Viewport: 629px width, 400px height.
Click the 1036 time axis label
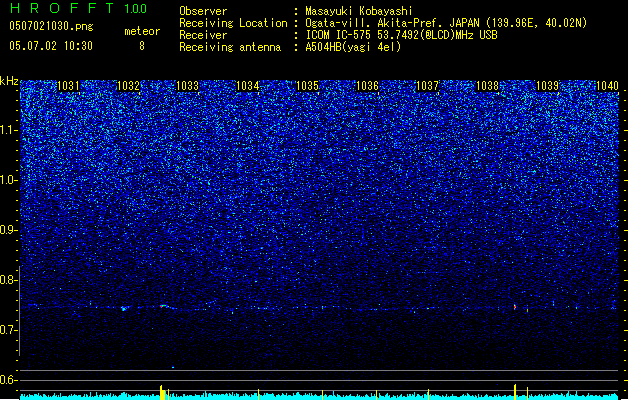(367, 86)
